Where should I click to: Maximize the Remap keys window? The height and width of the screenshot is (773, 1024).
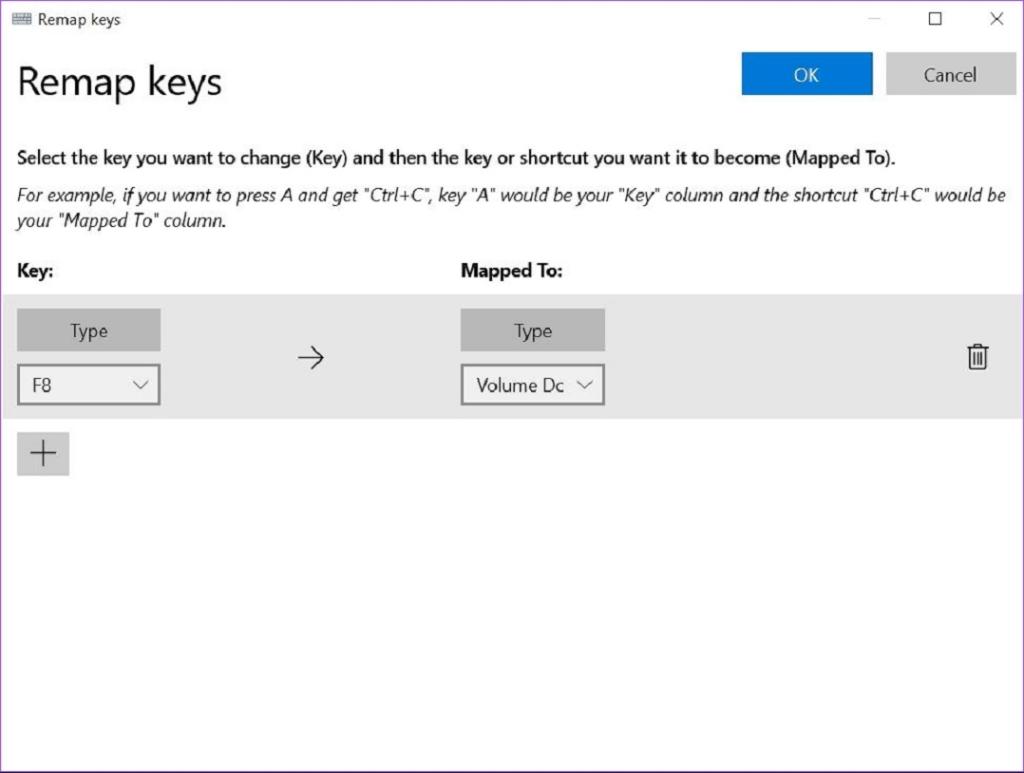click(x=935, y=19)
